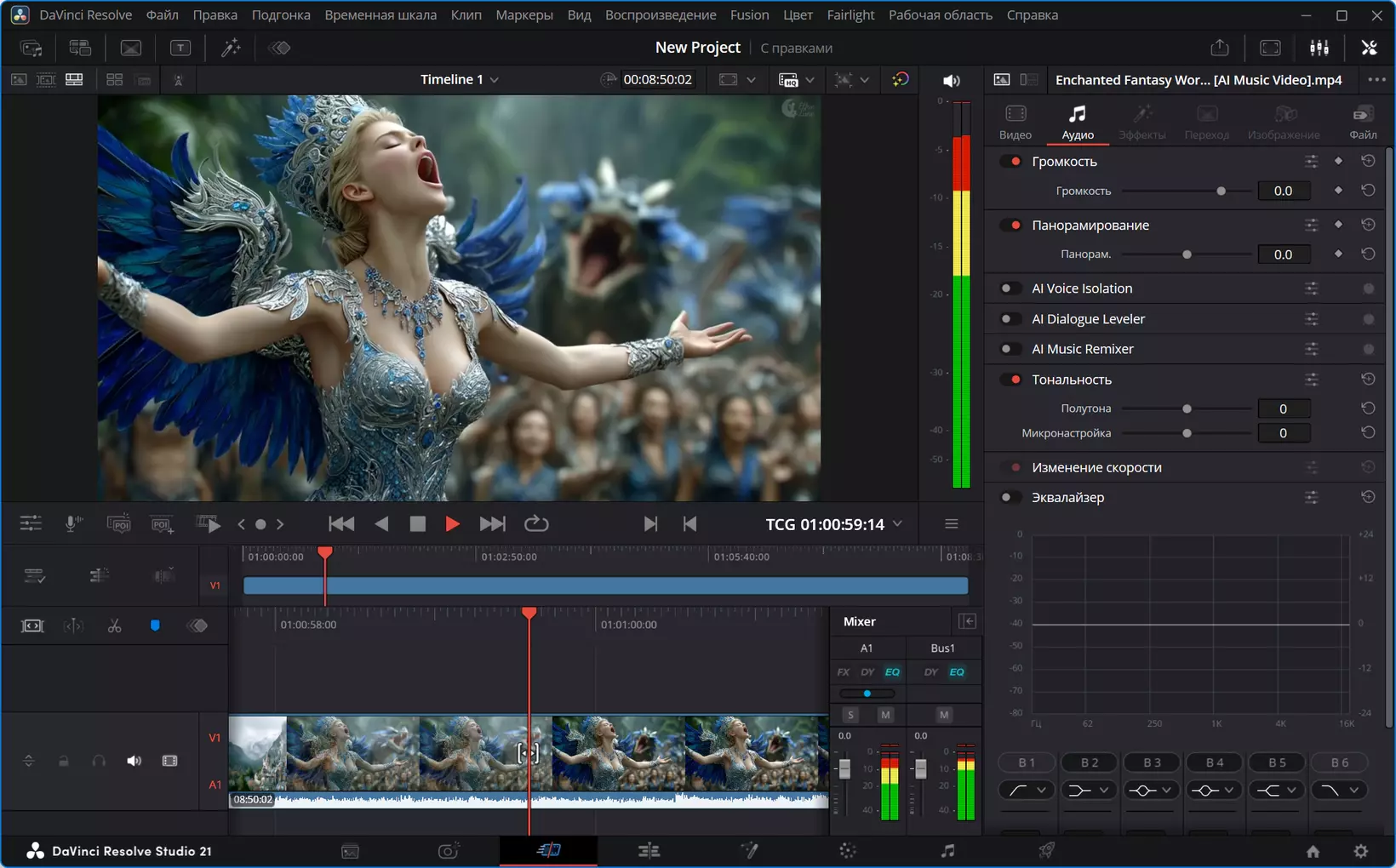This screenshot has height=868, width=1396.
Task: Open the audio mixer sliders icon in the top toolbar
Action: point(1319,48)
